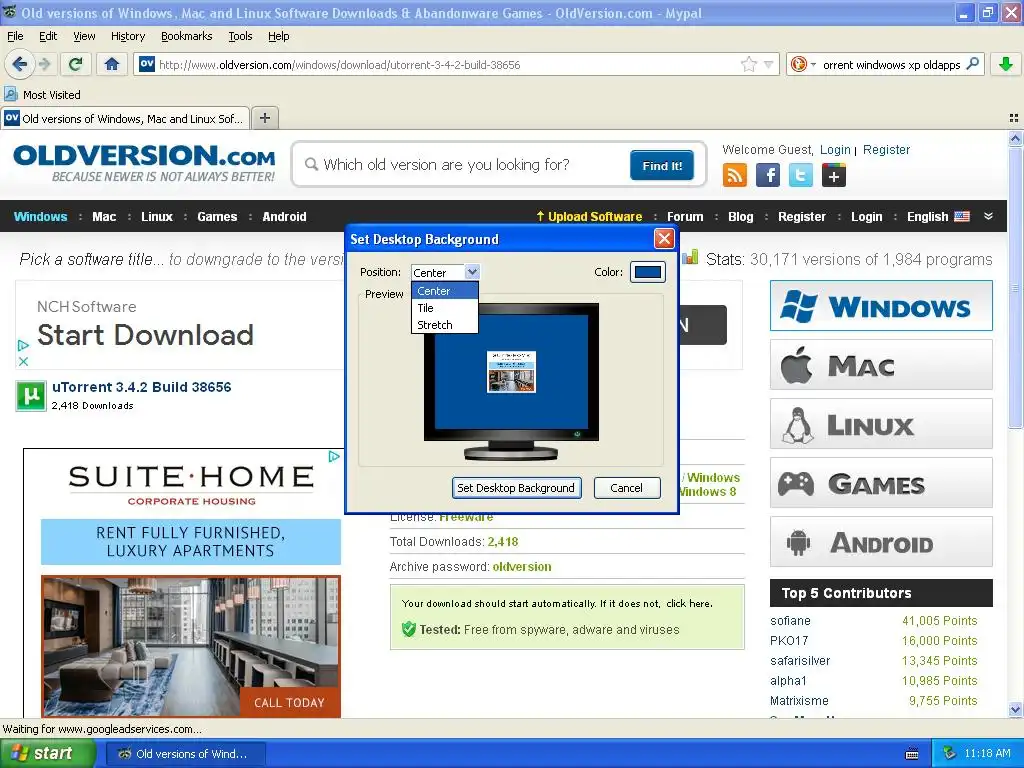Open the OldVersion Twitter icon
The width and height of the screenshot is (1024, 768).
(801, 176)
